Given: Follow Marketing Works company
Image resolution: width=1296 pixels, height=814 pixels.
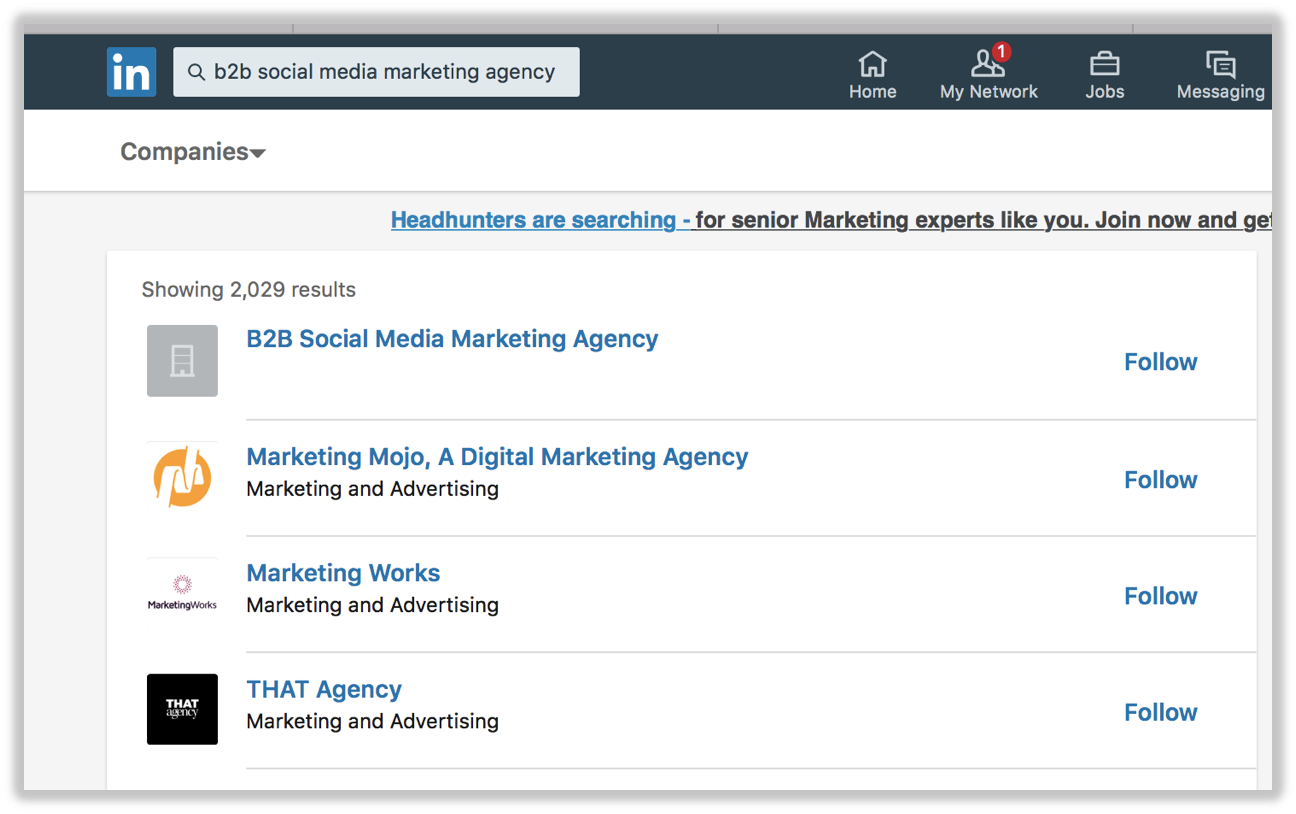Looking at the screenshot, I should coord(1160,595).
